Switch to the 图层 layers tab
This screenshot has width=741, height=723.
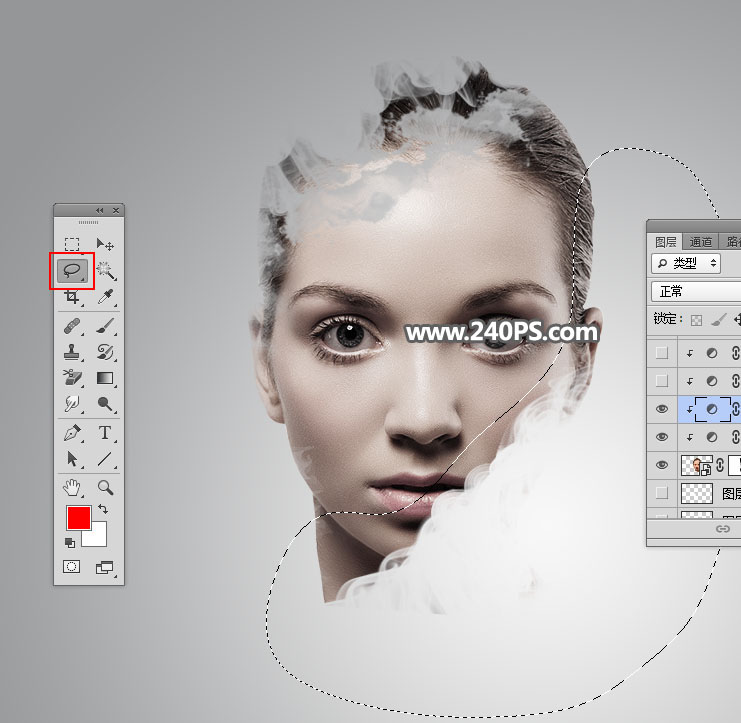click(666, 241)
